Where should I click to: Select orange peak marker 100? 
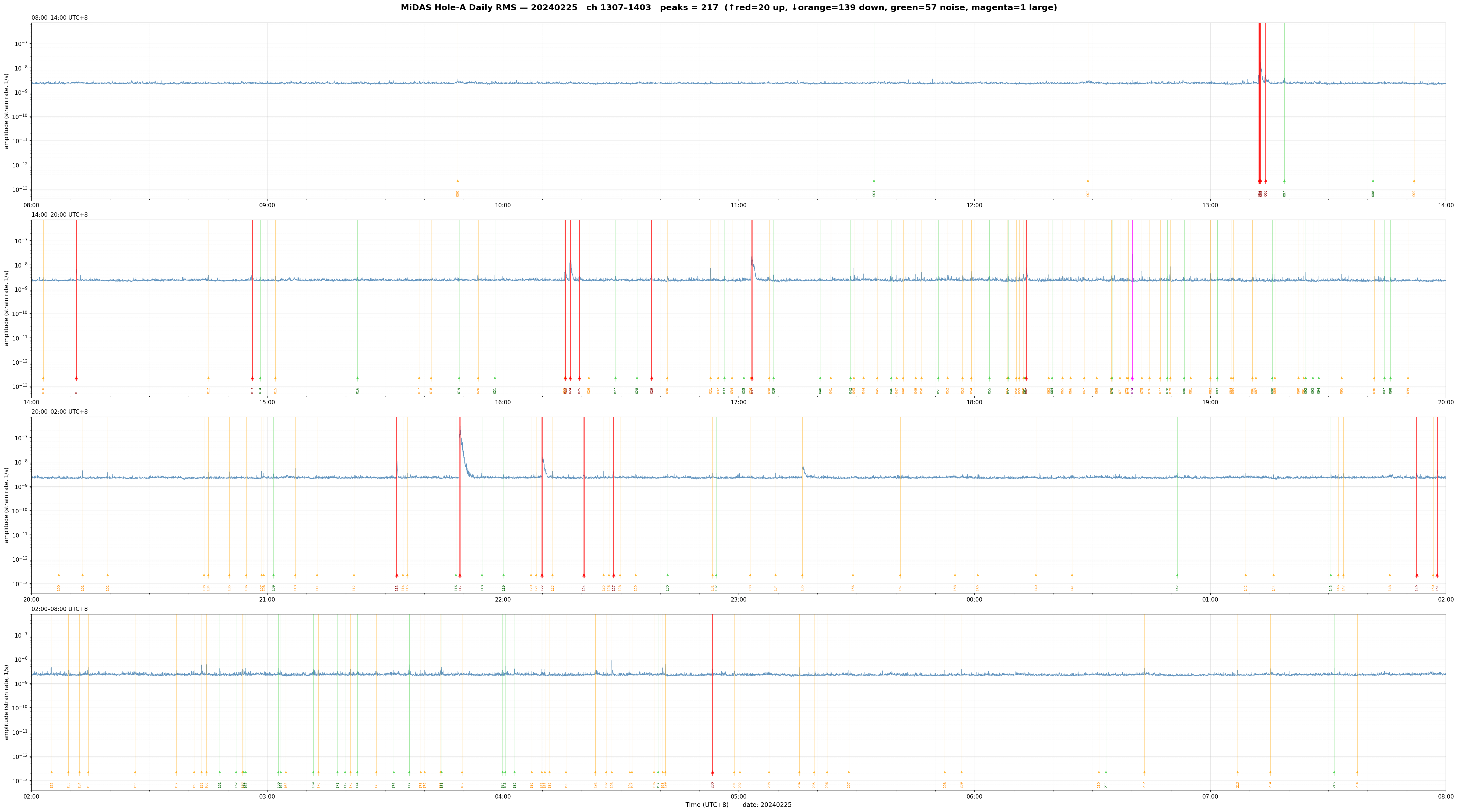pos(59,575)
